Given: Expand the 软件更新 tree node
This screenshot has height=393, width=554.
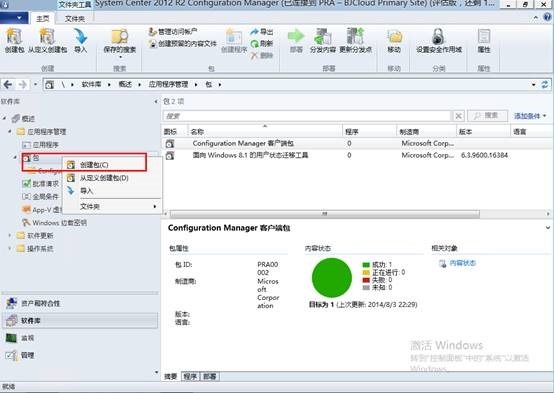Looking at the screenshot, I should point(10,235).
